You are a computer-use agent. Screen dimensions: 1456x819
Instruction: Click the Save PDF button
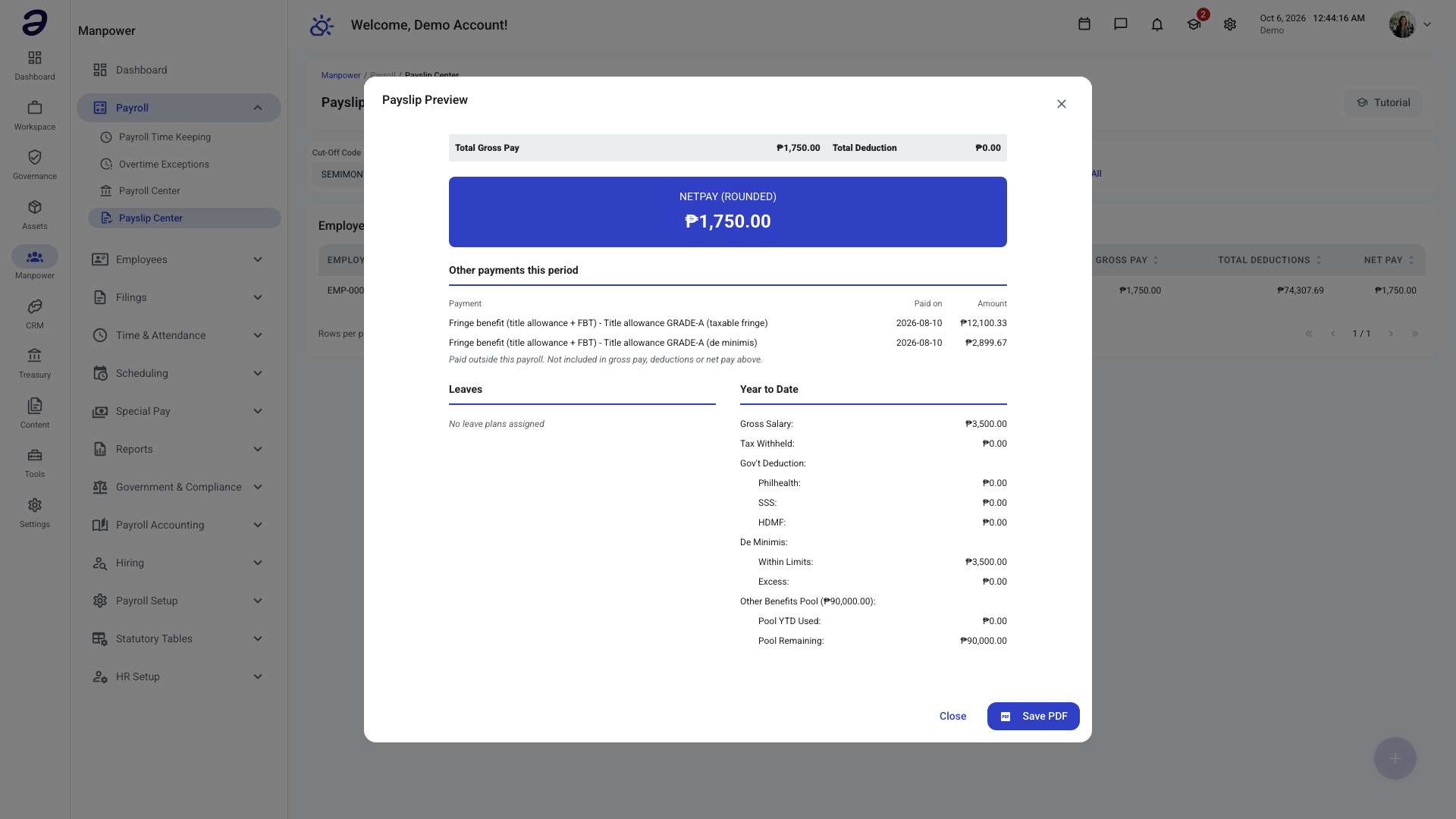coord(1033,716)
